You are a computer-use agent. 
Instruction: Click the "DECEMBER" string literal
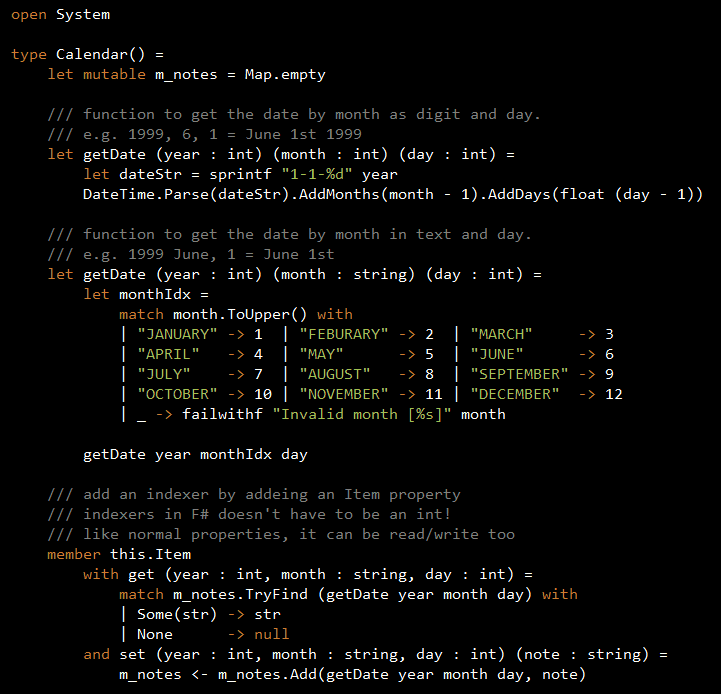pyautogui.click(x=514, y=394)
